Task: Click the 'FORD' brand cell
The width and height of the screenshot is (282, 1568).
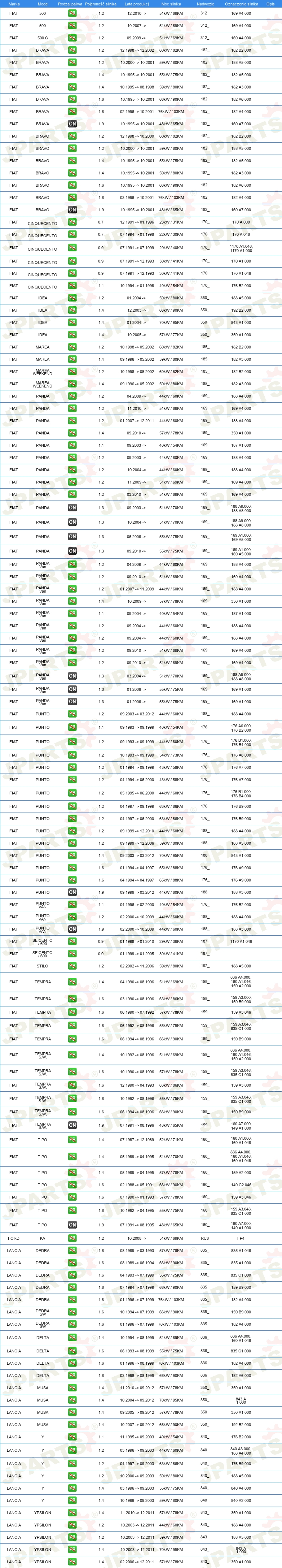Action: pos(13,1239)
